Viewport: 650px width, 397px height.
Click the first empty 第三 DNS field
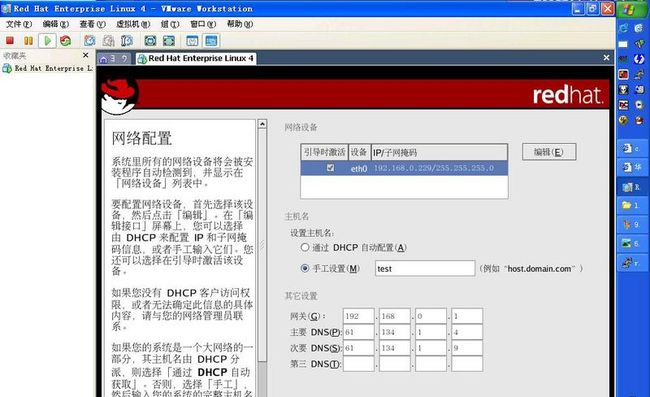click(359, 364)
